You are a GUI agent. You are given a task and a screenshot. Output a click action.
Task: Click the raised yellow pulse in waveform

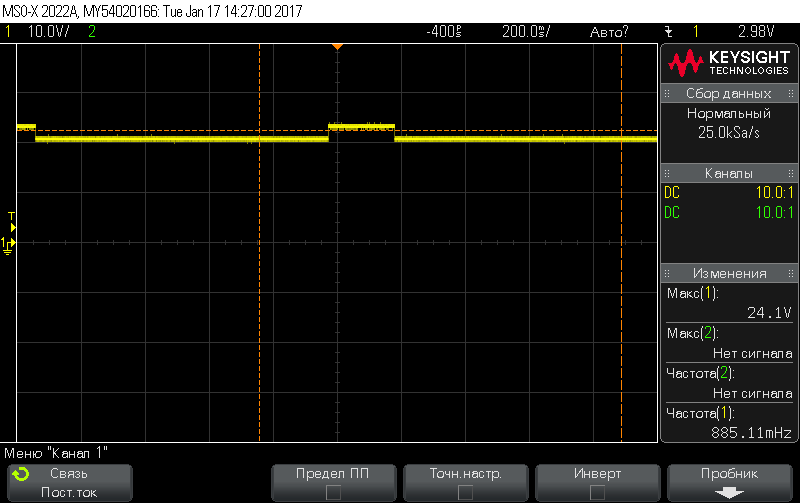tap(361, 126)
